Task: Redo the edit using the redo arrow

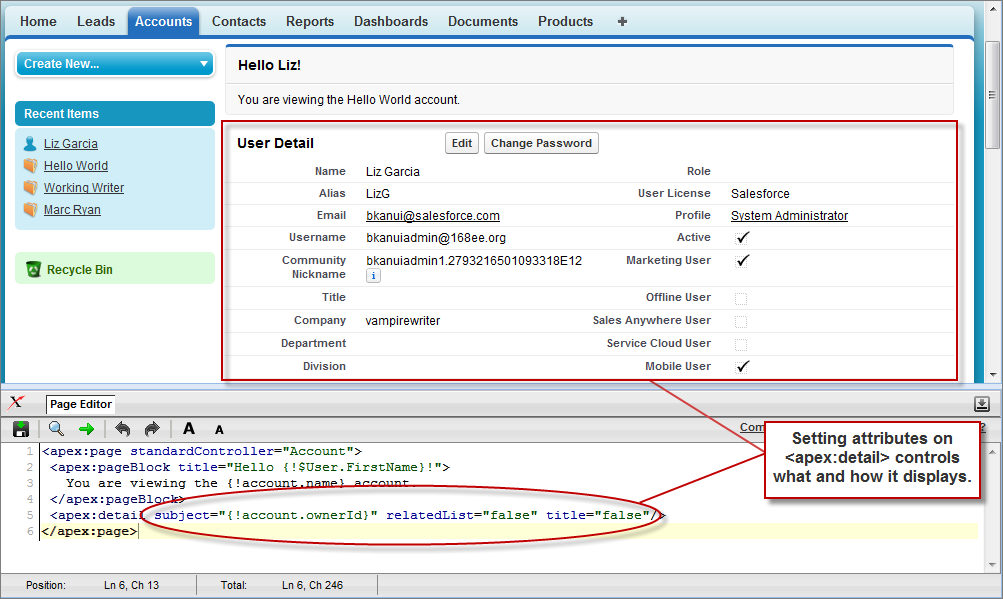Action: (x=150, y=428)
